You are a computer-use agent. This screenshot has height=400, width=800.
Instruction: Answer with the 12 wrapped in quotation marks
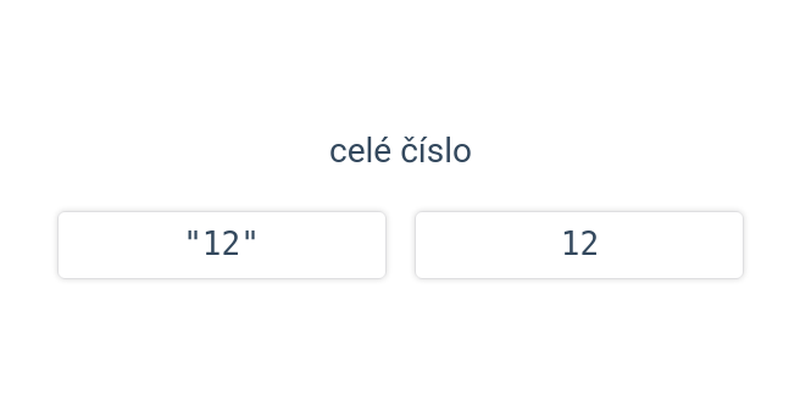[x=222, y=244]
